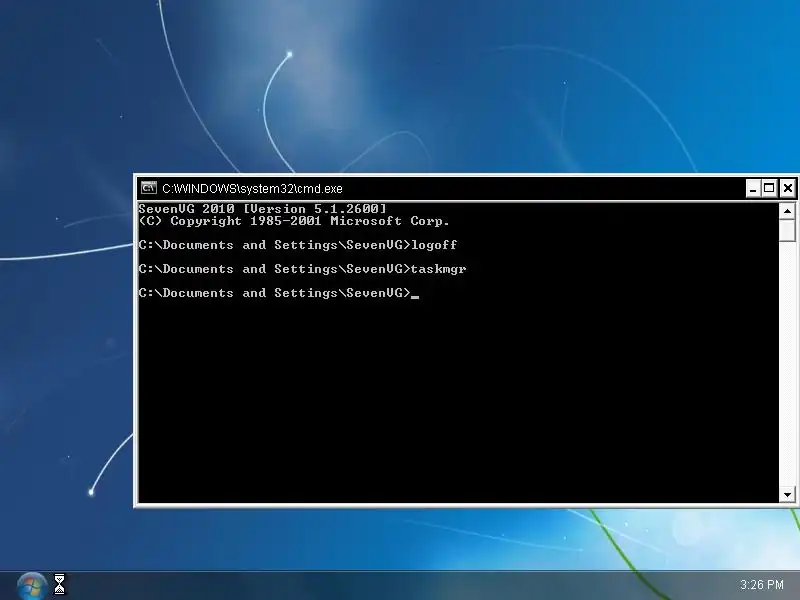Click the 'taskmgr' command text

[438, 269]
